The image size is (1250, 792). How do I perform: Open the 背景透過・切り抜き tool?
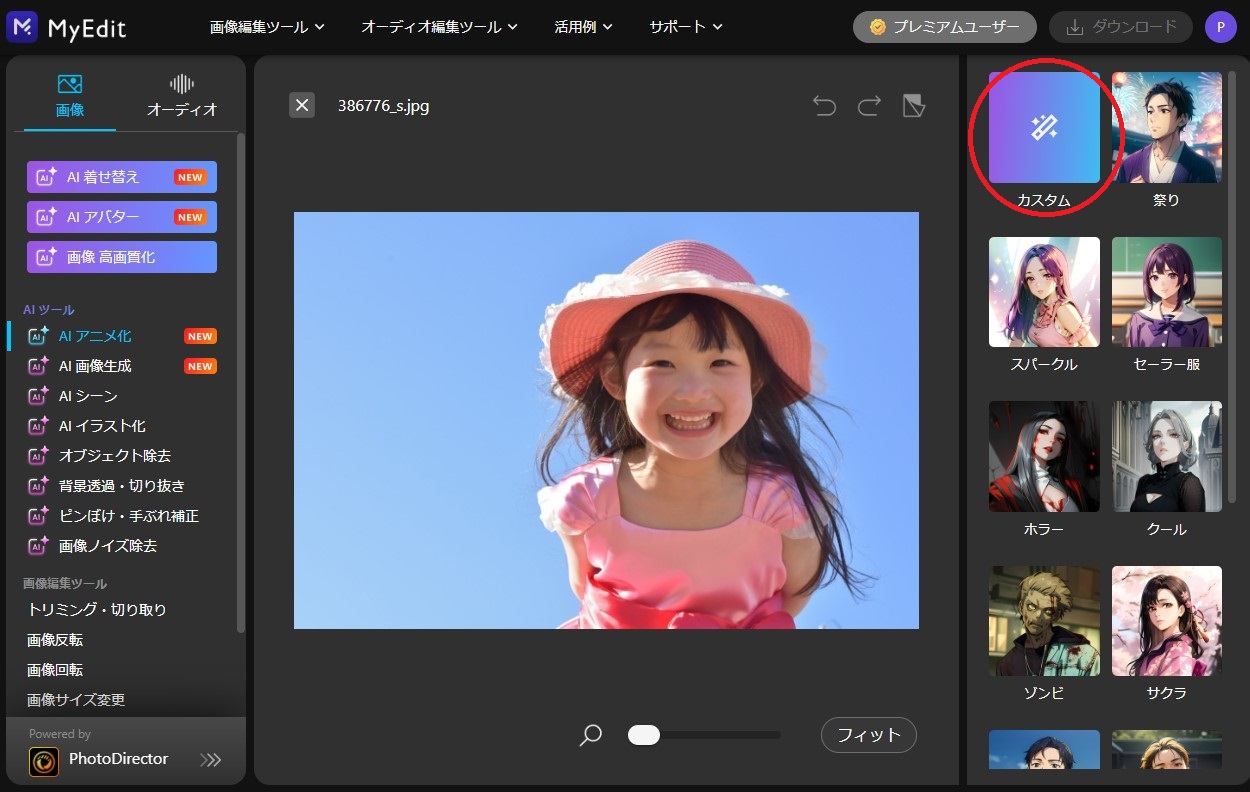[121, 486]
